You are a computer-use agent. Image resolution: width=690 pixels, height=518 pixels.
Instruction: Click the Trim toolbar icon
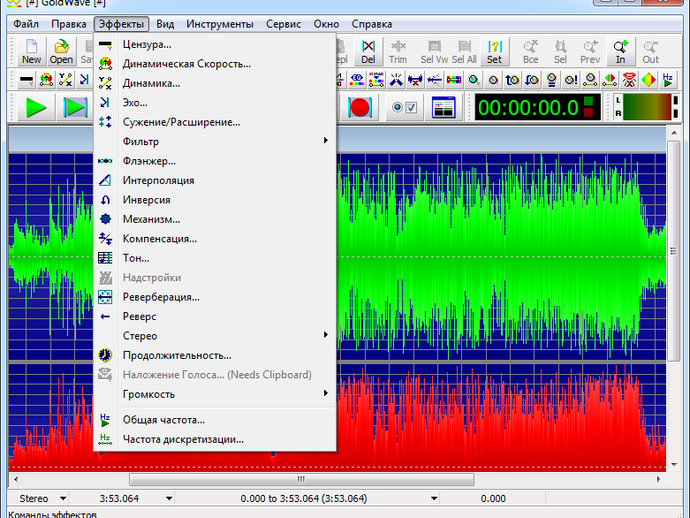click(x=398, y=51)
